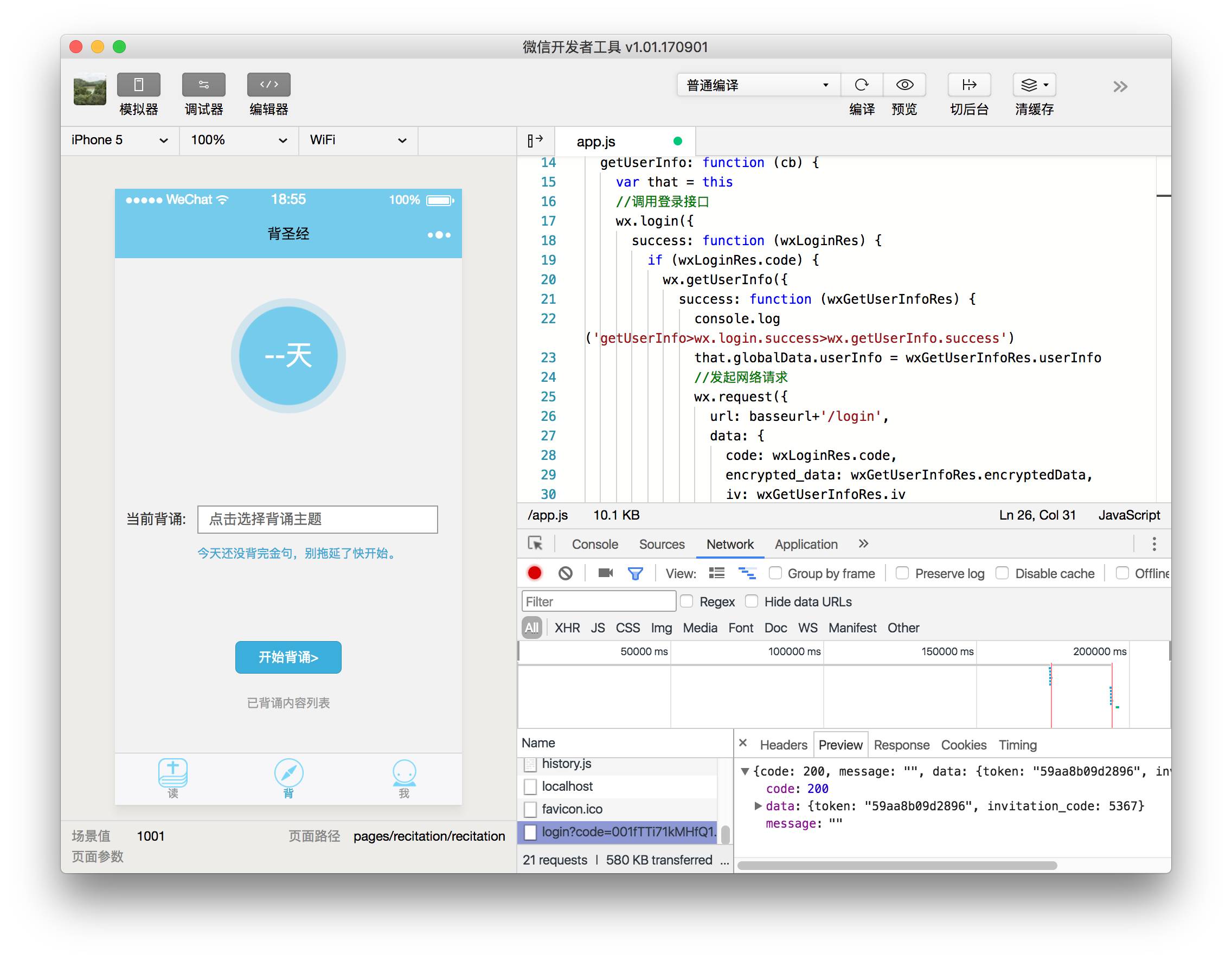Check the Disable cache option
1232x960 pixels.
pos(1003,573)
